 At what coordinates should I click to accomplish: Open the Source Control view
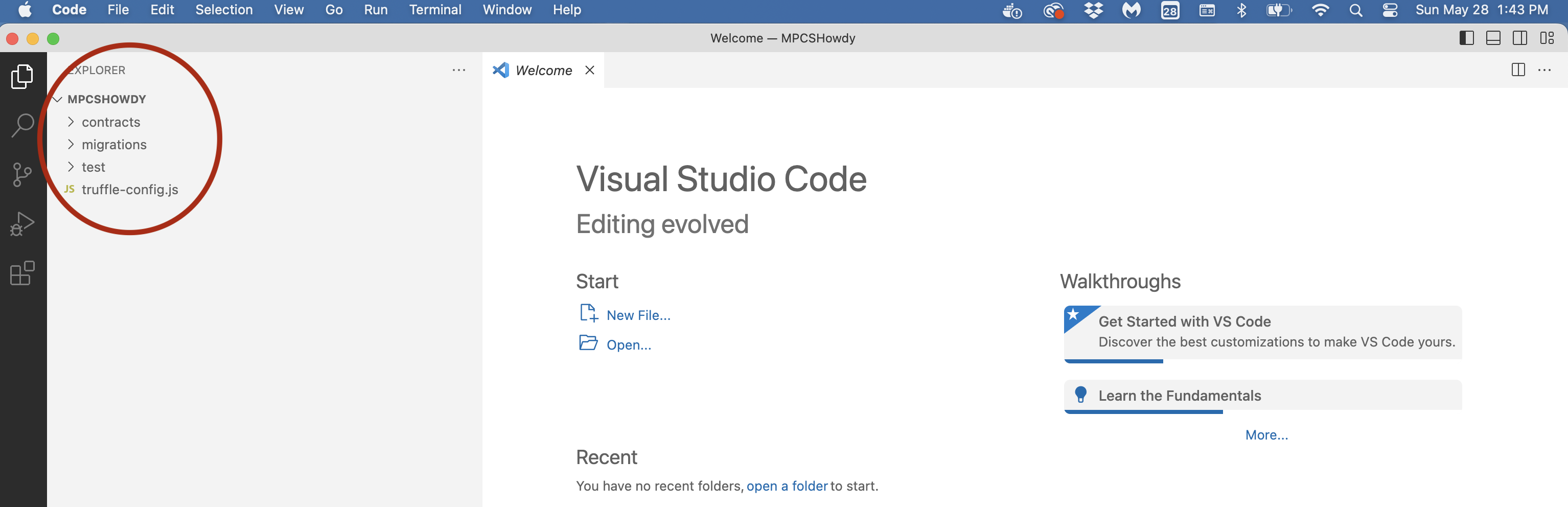tap(22, 175)
